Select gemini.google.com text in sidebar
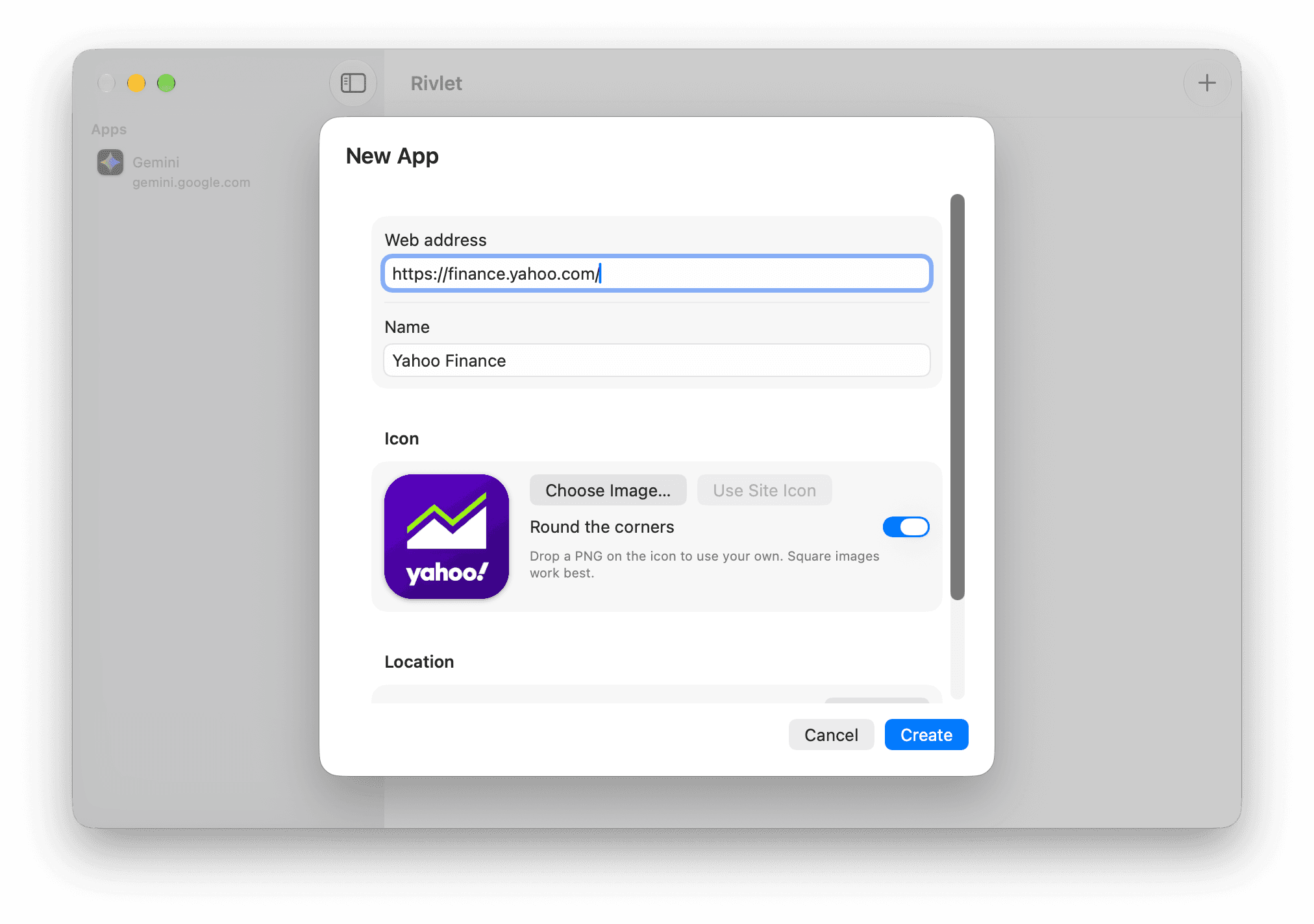This screenshot has height=924, width=1314. (x=192, y=182)
